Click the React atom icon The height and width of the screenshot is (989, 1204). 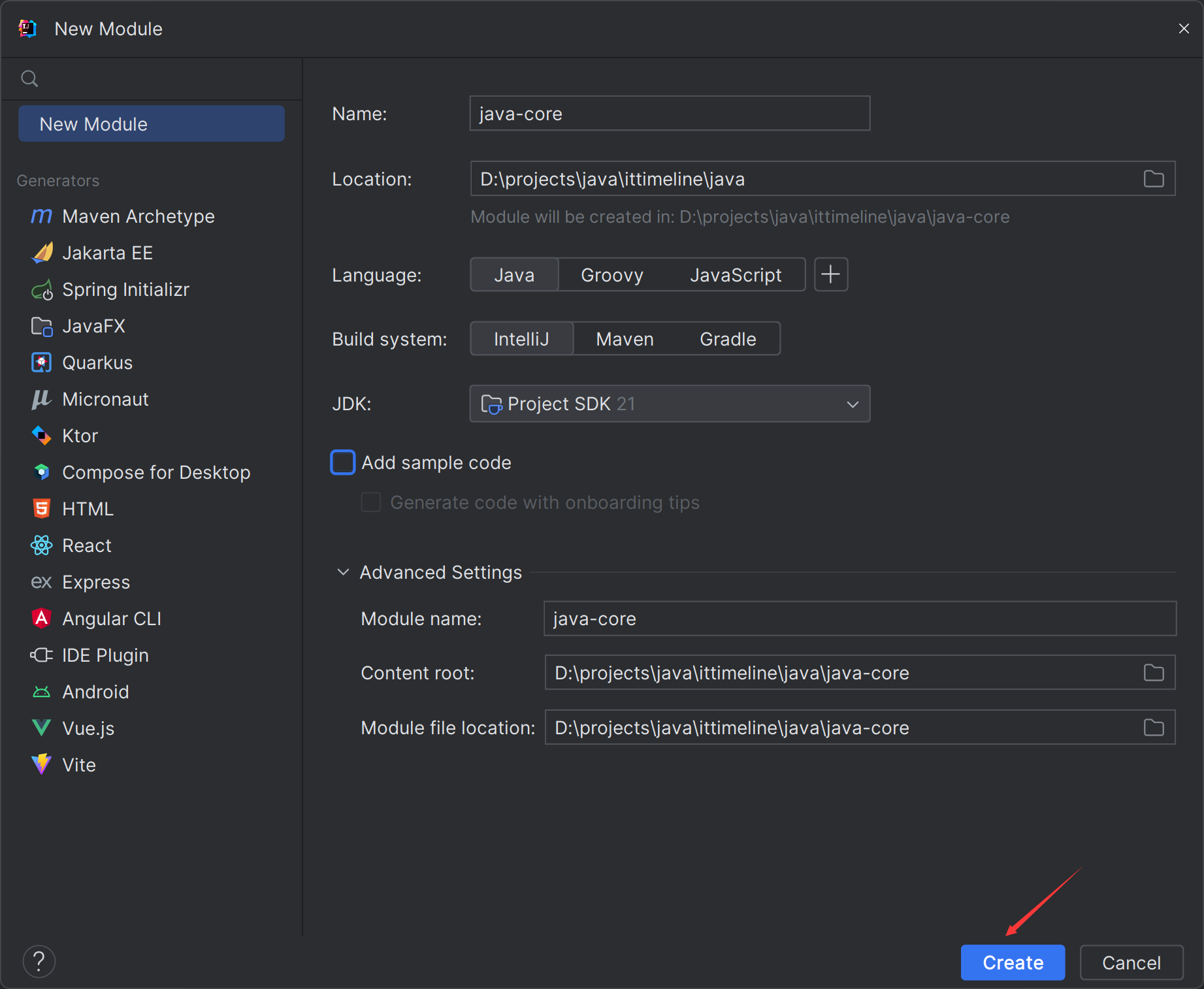coord(42,545)
